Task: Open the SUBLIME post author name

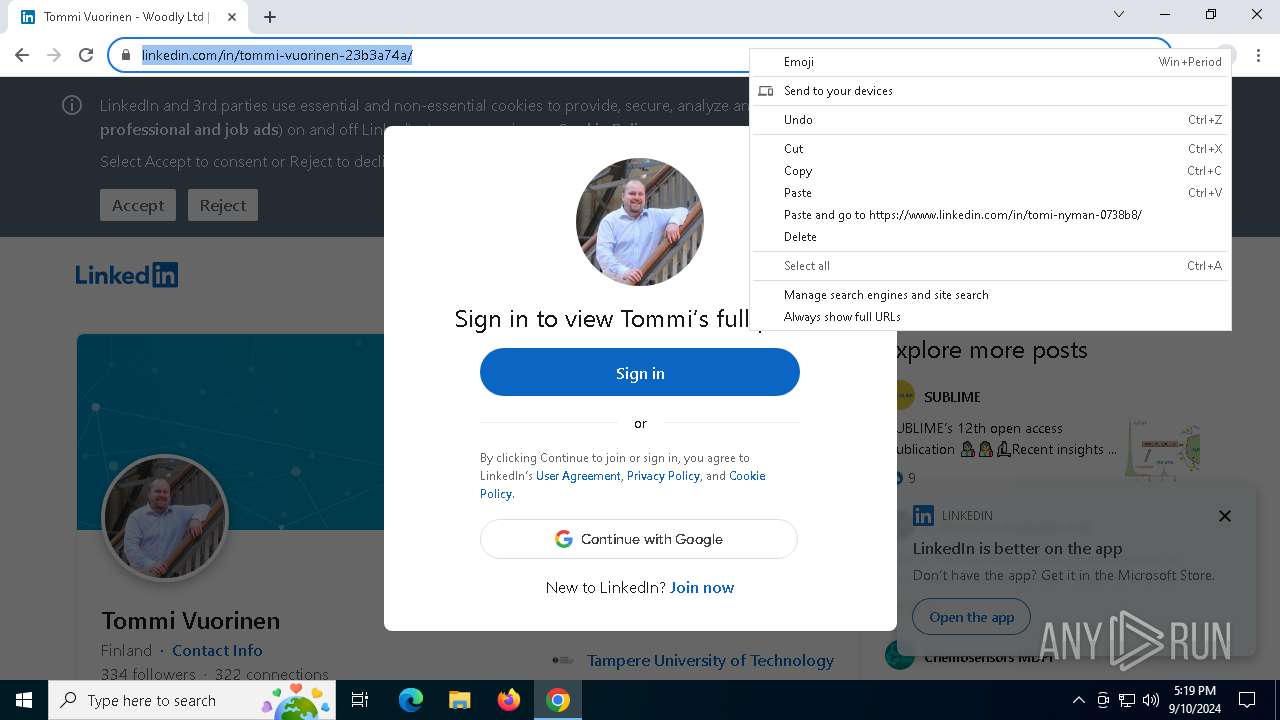Action: click(x=952, y=397)
